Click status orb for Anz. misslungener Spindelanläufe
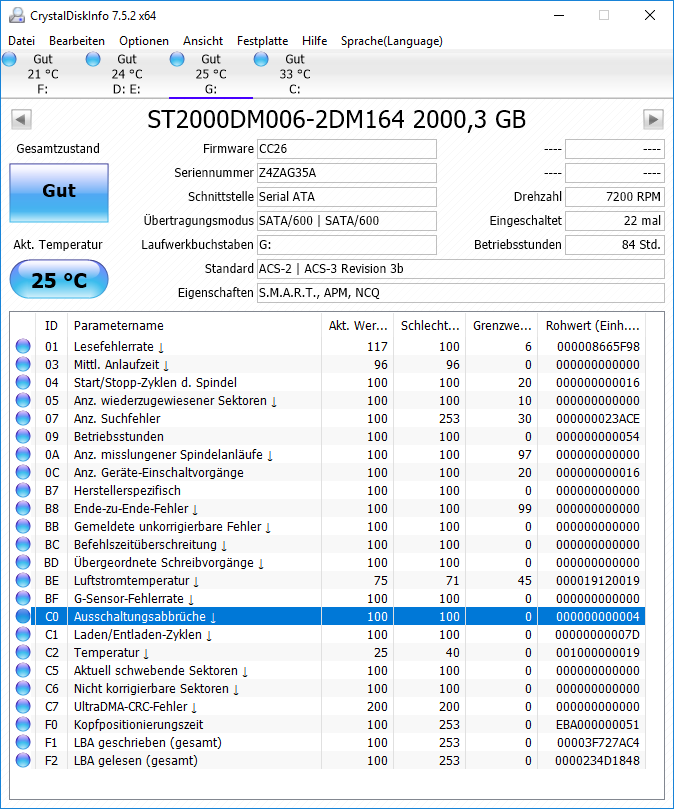Screen dimensions: 674x809 23,455
